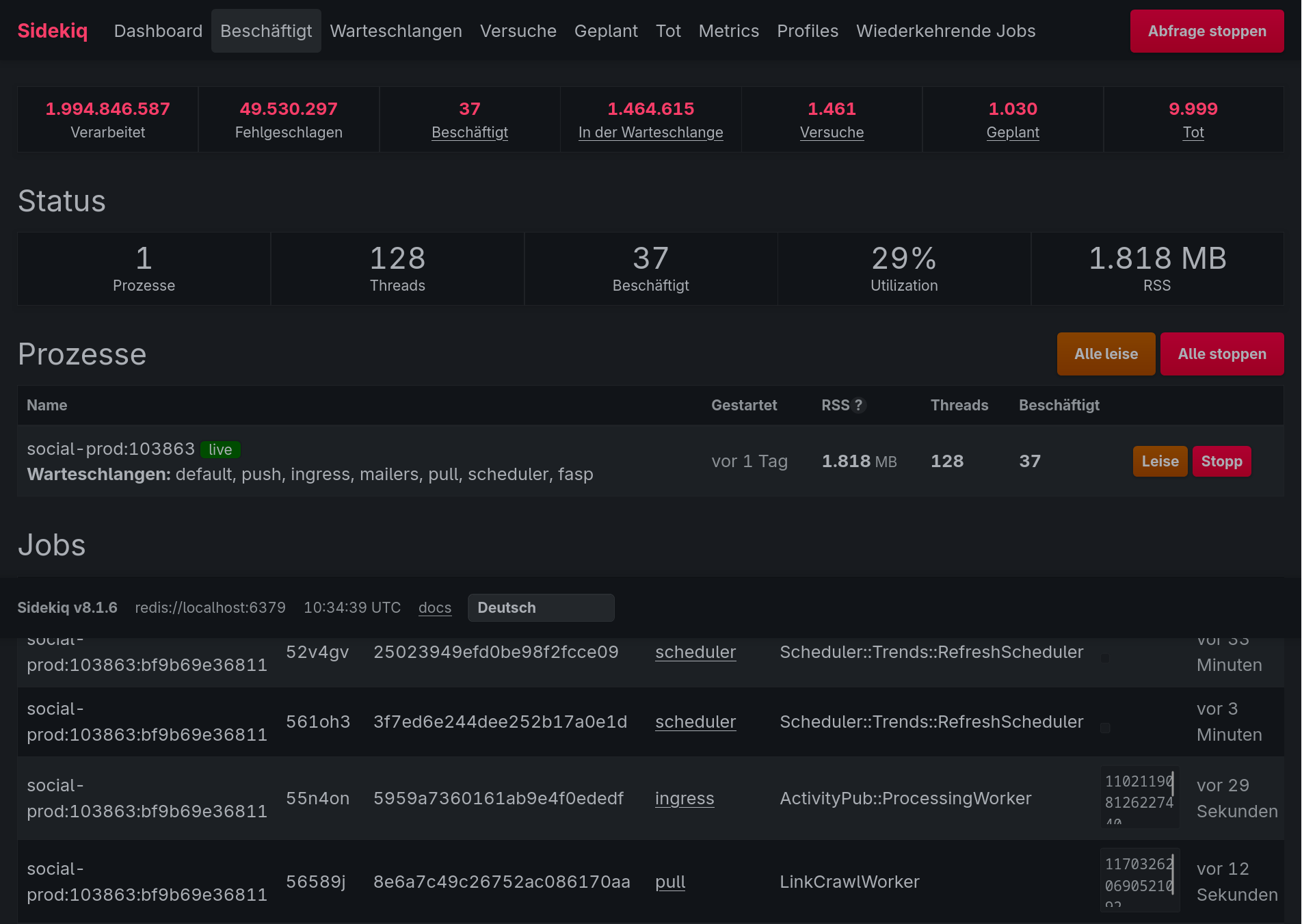1302x924 pixels.
Task: Click the RSS help question-mark icon
Action: click(859, 405)
